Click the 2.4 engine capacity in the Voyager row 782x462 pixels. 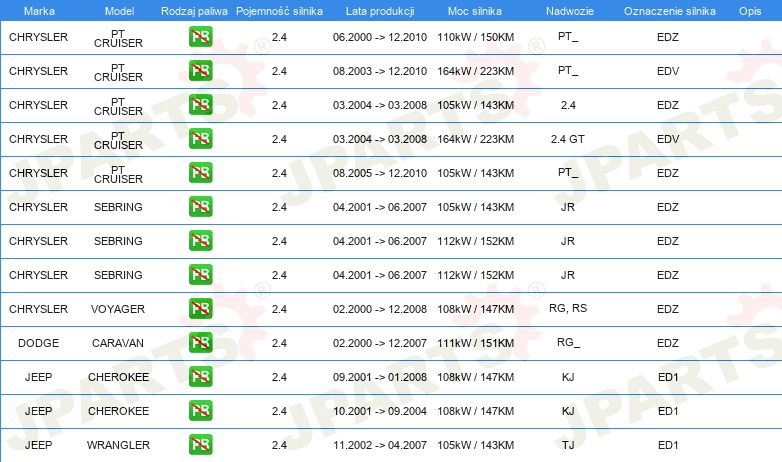pos(279,309)
